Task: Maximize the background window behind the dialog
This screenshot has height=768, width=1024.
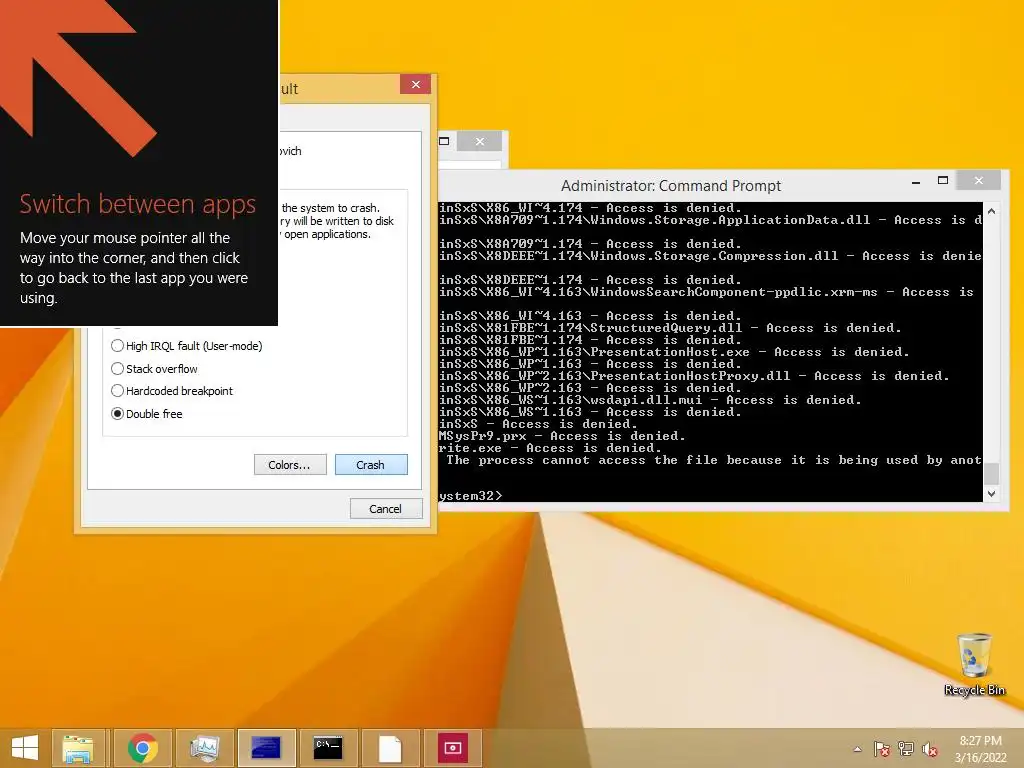Action: tap(445, 141)
